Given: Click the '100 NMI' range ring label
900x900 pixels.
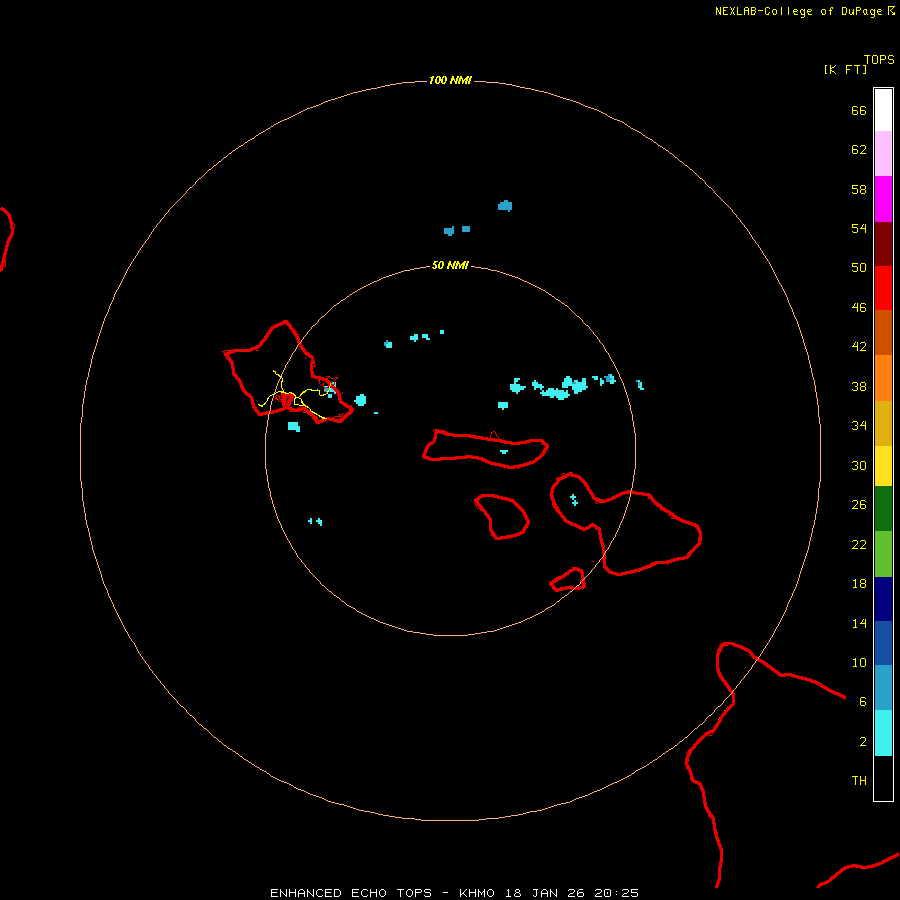Looking at the screenshot, I should 450,80.
